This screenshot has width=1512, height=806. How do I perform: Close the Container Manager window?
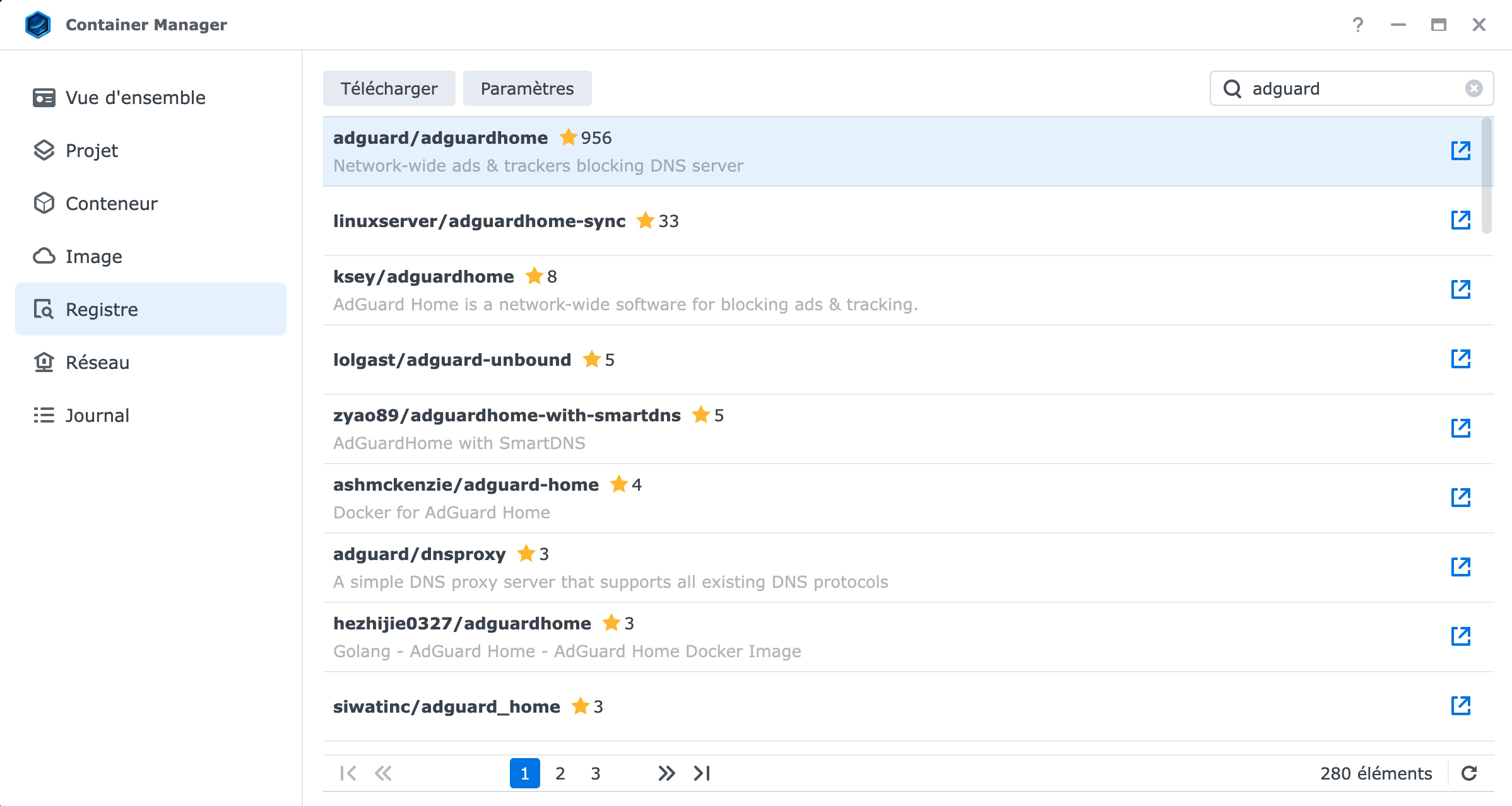(1479, 25)
